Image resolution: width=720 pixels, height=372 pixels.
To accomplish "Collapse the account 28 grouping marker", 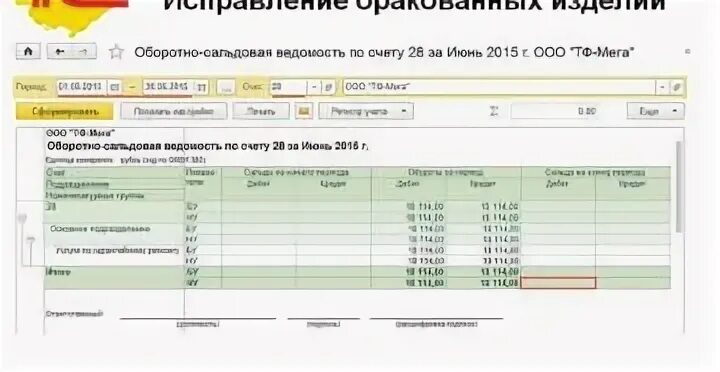I will pos(22,218).
